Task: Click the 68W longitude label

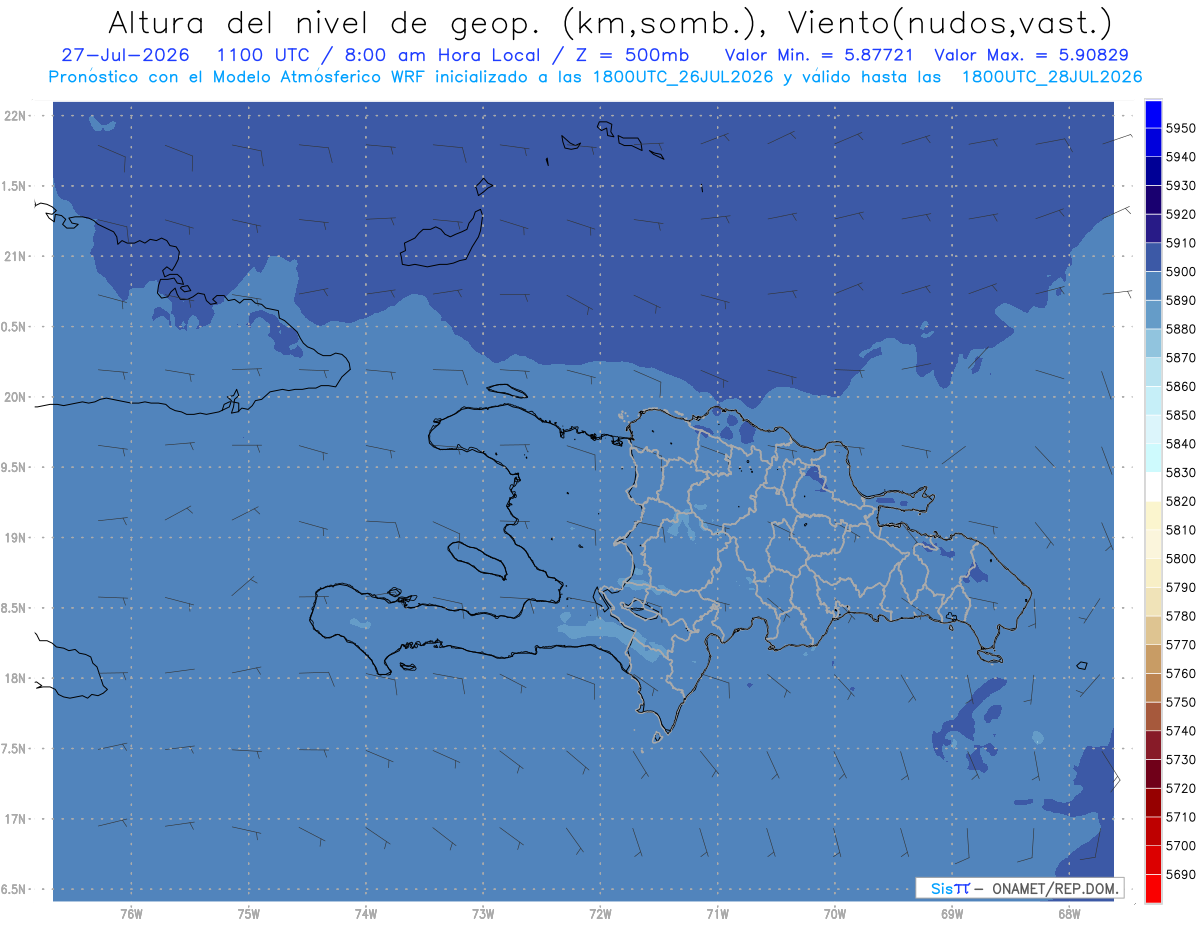Action: click(1069, 914)
